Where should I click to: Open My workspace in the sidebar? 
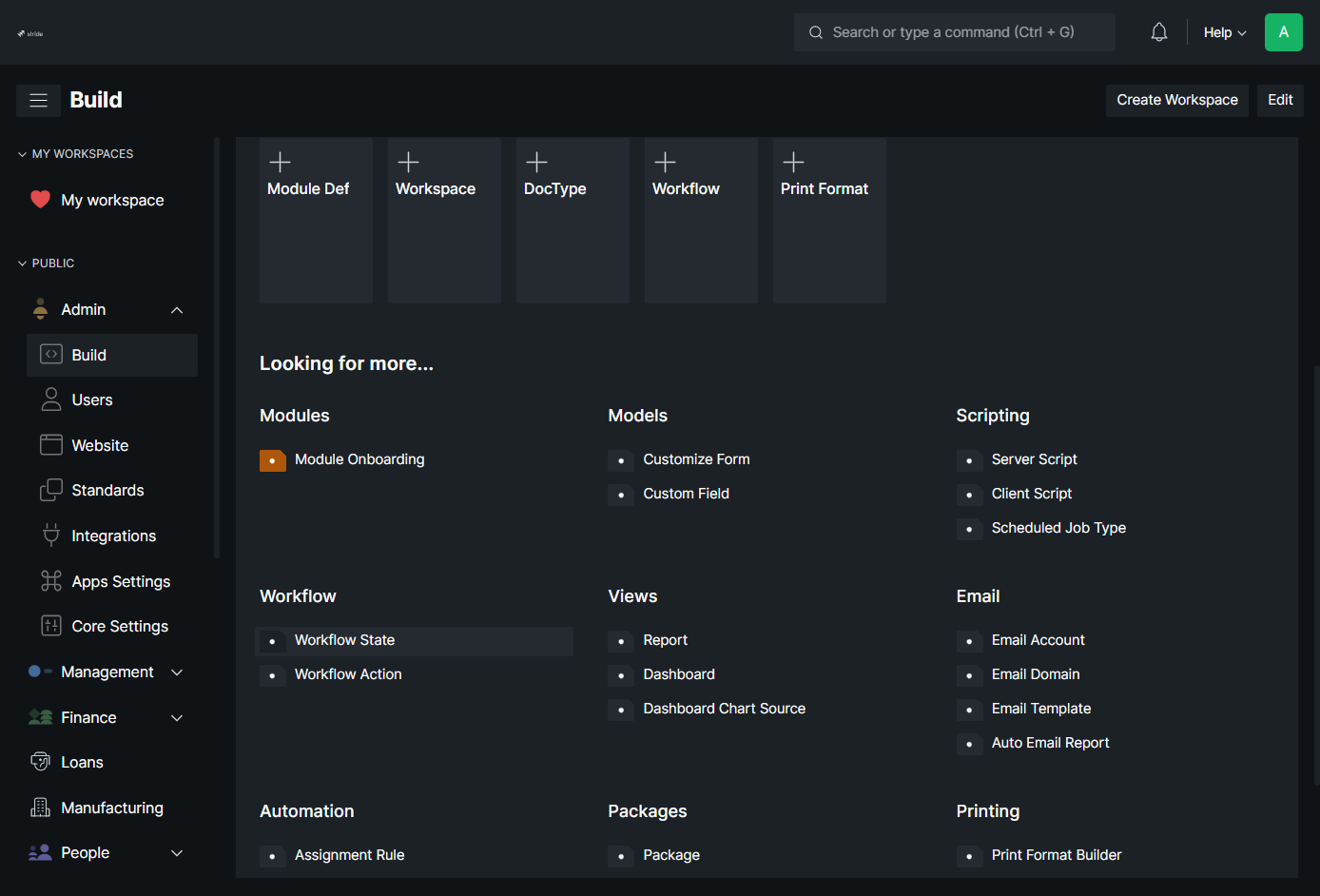112,200
